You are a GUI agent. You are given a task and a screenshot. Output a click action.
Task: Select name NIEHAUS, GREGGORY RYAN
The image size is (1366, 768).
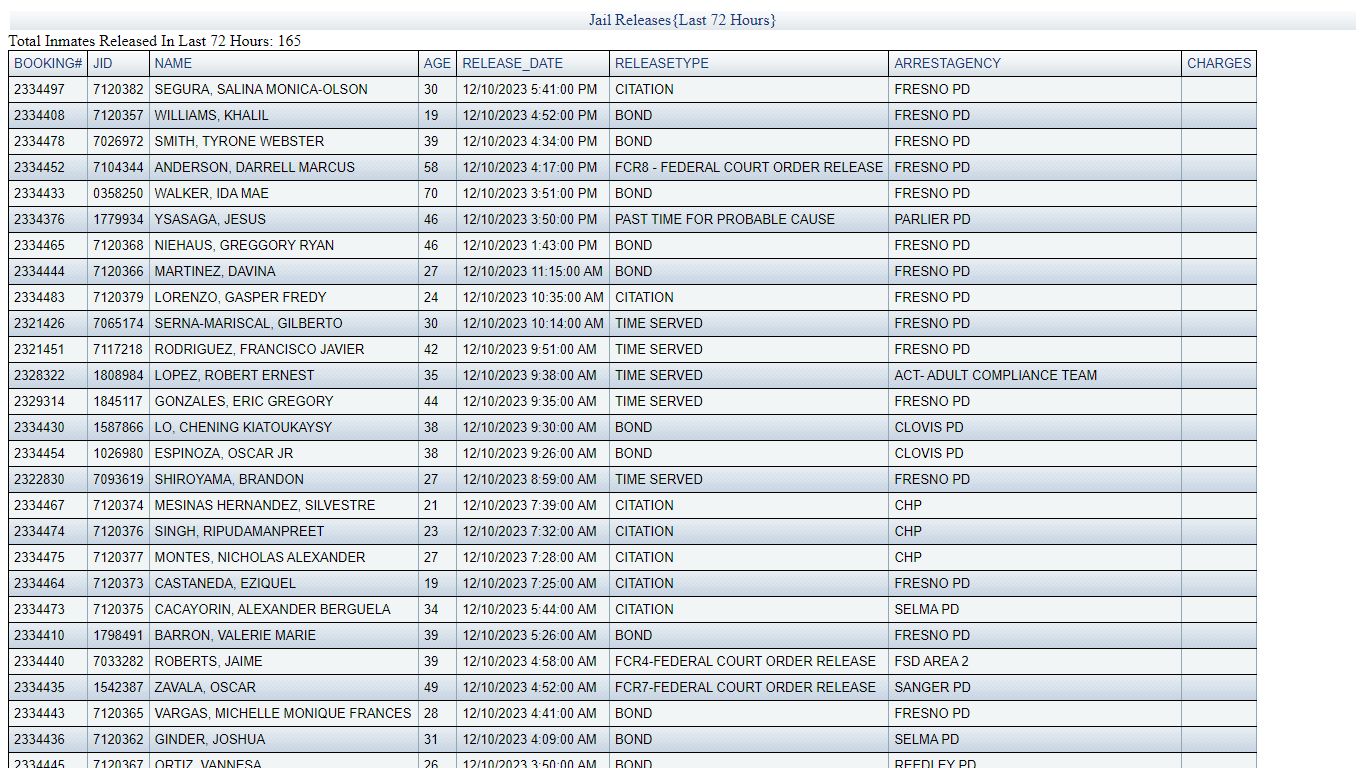click(244, 245)
